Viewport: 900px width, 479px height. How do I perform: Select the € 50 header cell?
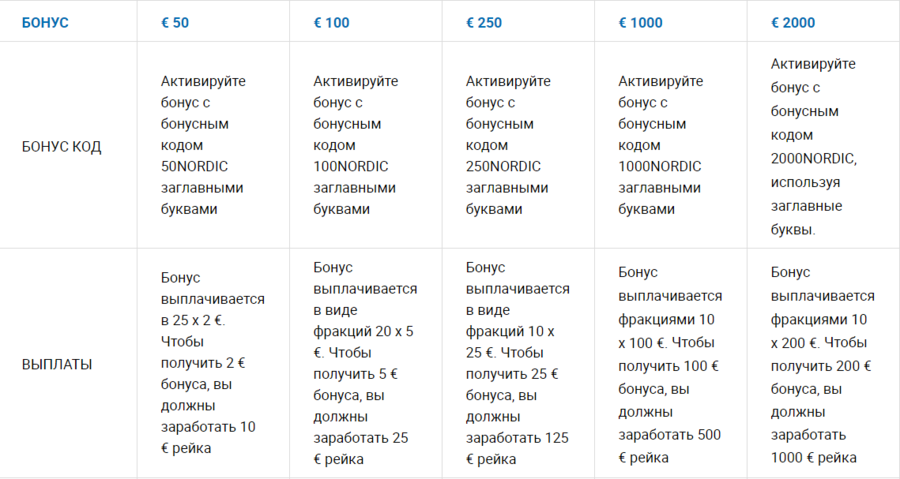point(175,22)
